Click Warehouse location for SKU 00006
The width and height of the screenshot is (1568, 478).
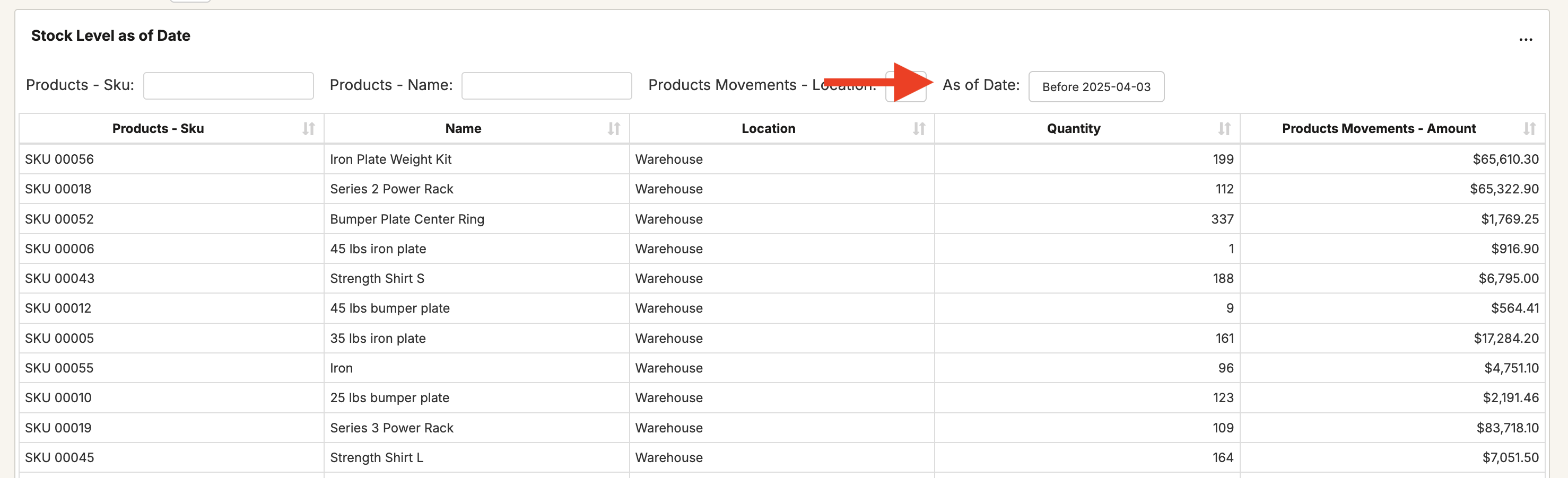click(x=668, y=249)
